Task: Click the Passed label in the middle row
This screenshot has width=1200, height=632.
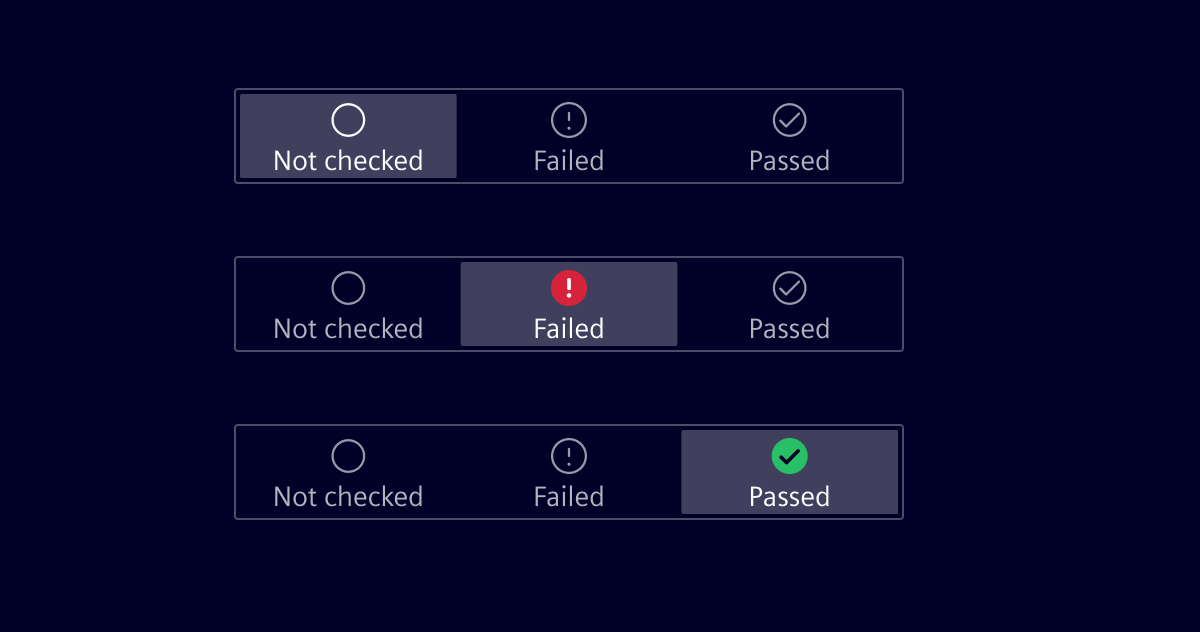Action: 789,329
